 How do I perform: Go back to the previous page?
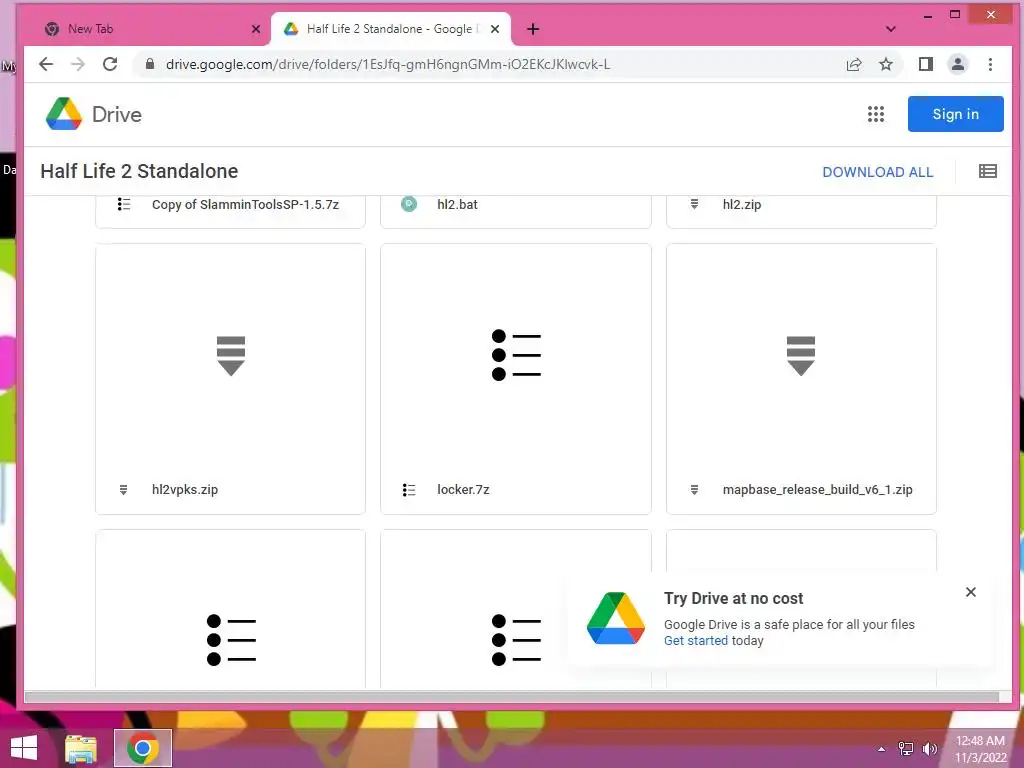pos(46,64)
